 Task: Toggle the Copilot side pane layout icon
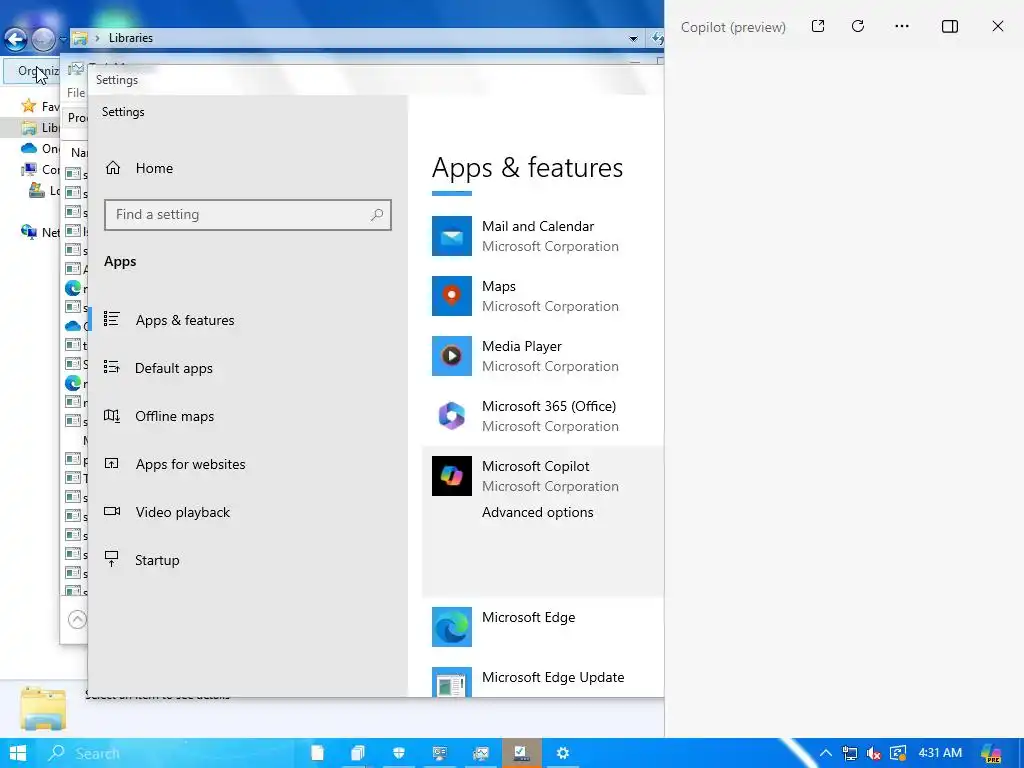click(950, 26)
